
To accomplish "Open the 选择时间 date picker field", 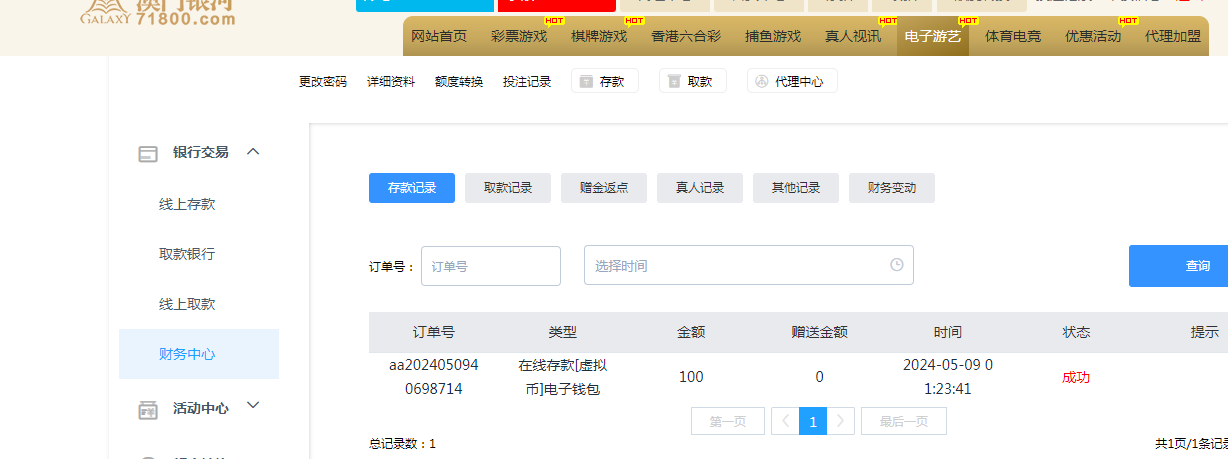I will coord(735,265).
